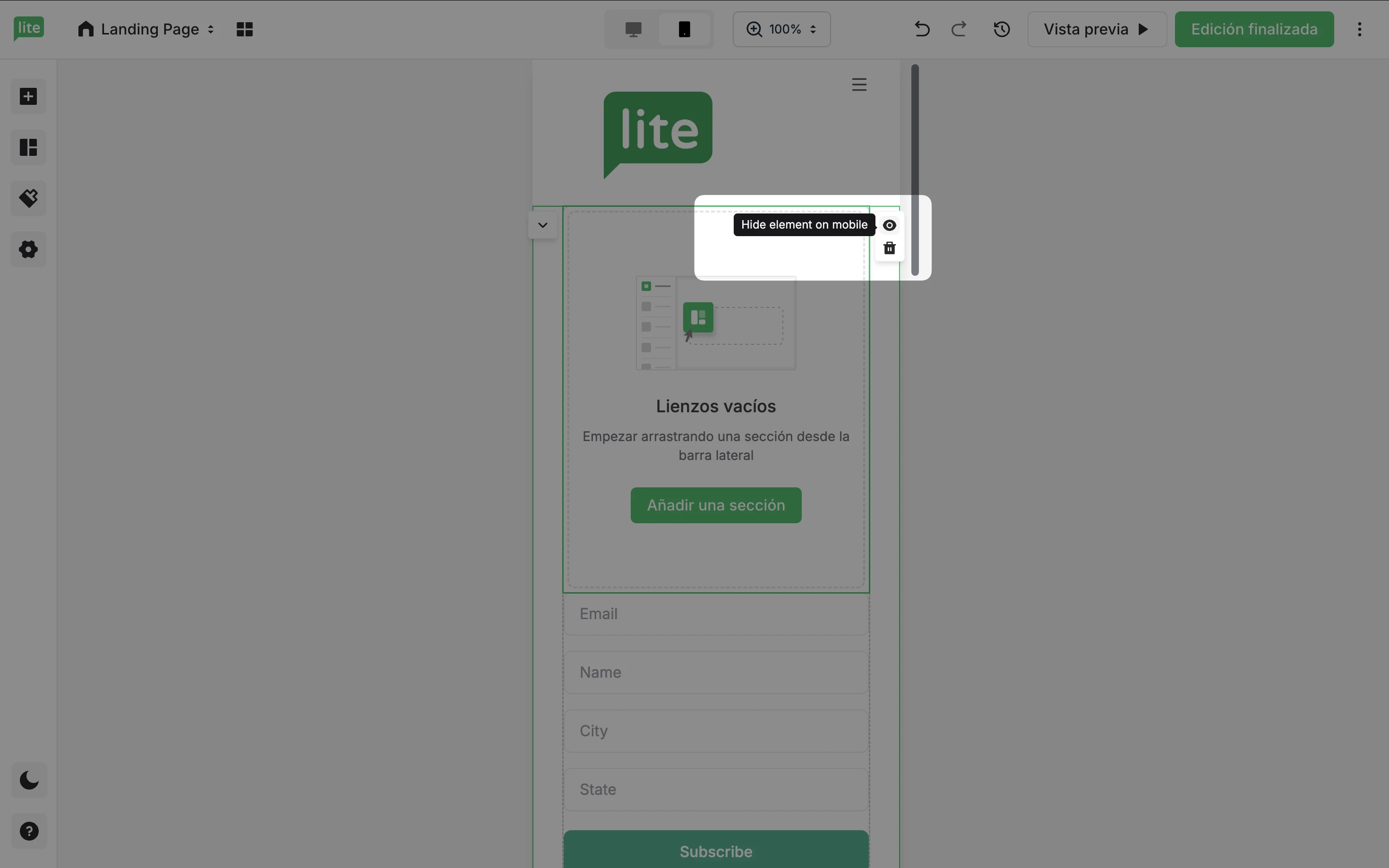Viewport: 1389px width, 868px height.
Task: Click the Lienzos vacíos heading
Action: tap(715, 407)
